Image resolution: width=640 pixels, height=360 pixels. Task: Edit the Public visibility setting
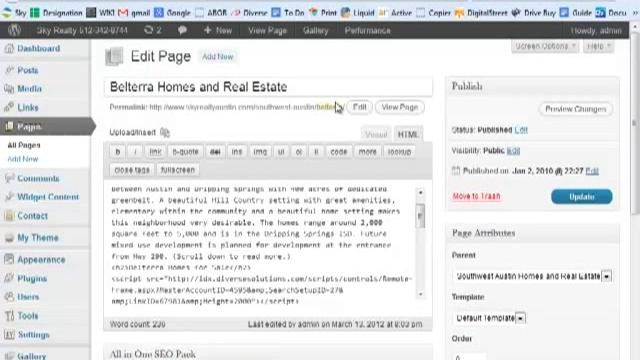point(513,151)
